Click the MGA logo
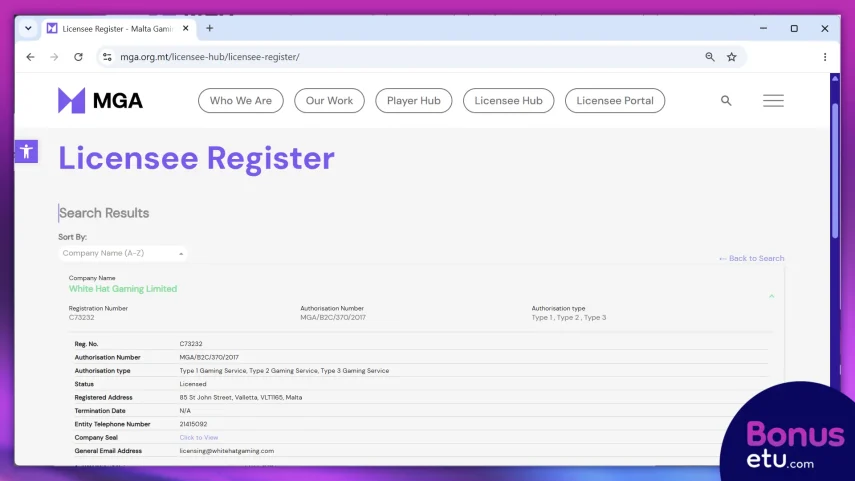The height and width of the screenshot is (481, 855). click(100, 100)
